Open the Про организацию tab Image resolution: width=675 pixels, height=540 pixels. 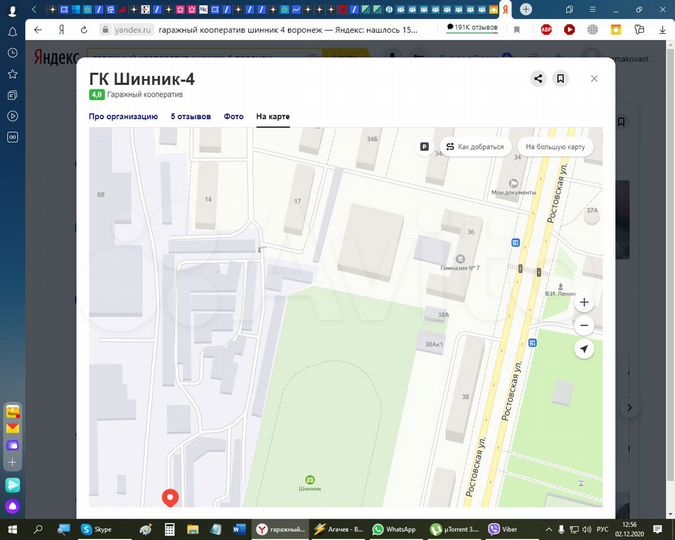pyautogui.click(x=123, y=116)
